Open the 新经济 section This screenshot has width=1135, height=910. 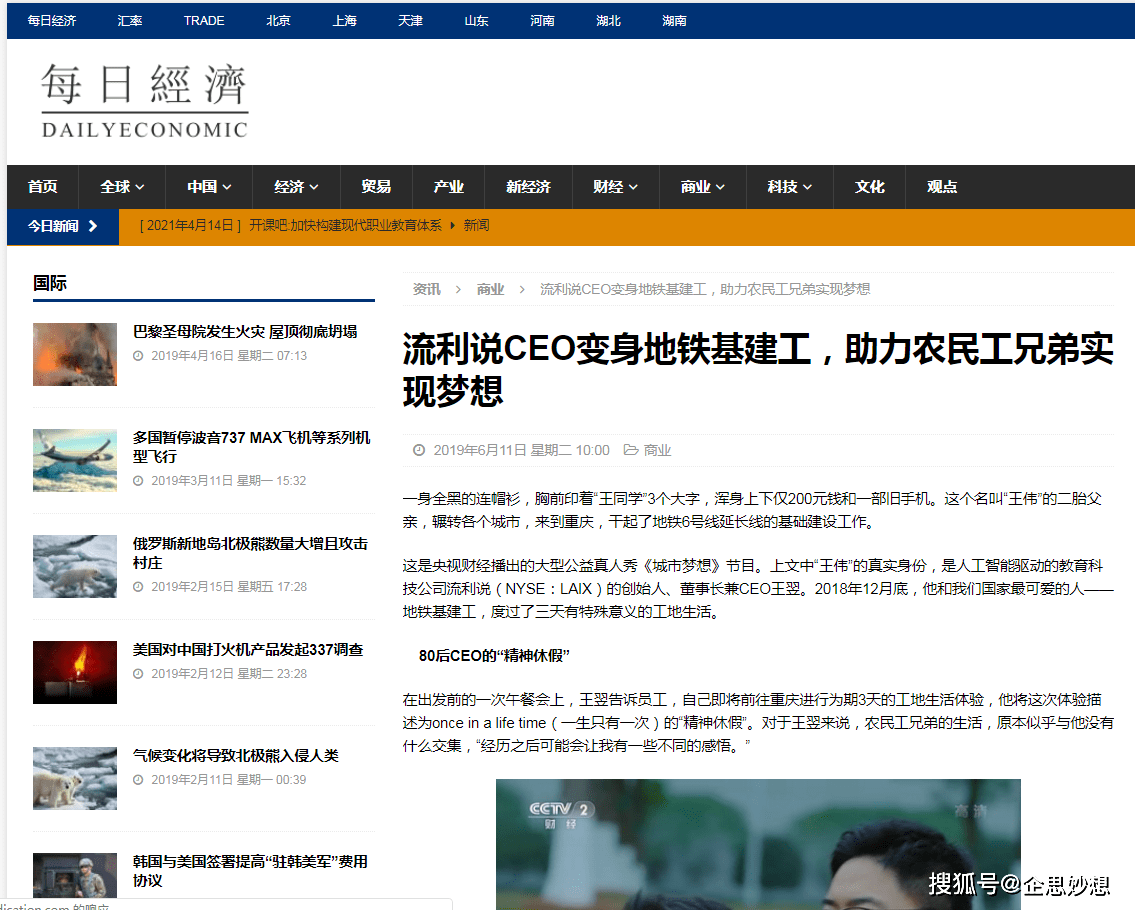pos(528,187)
